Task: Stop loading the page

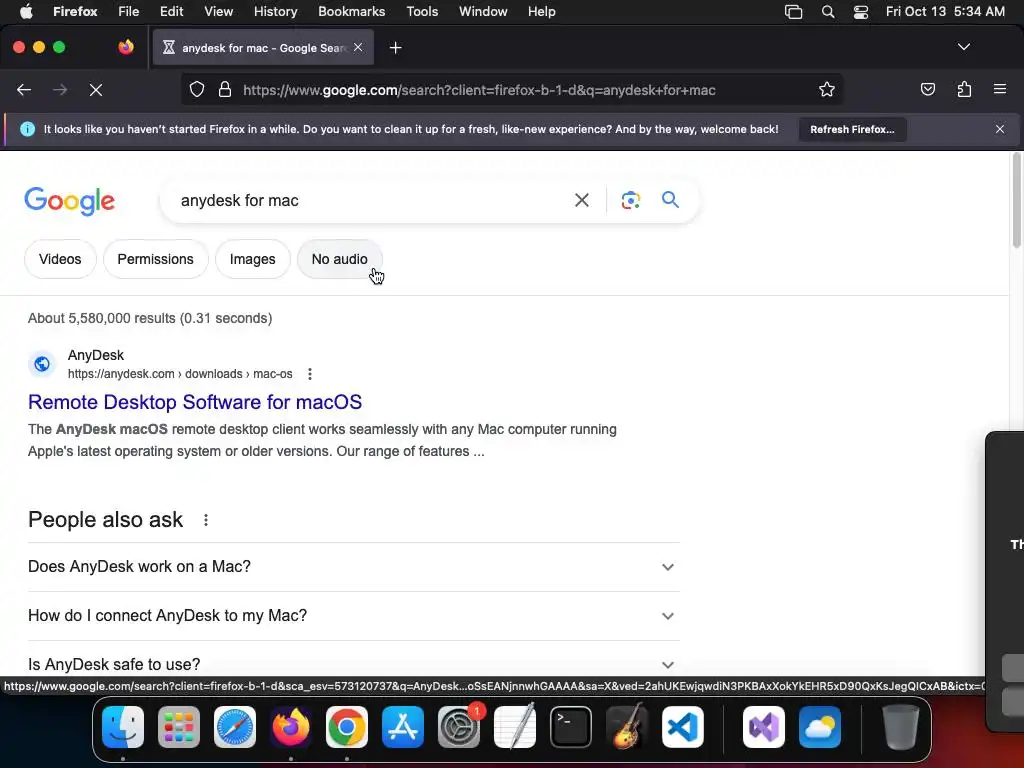Action: point(96,90)
